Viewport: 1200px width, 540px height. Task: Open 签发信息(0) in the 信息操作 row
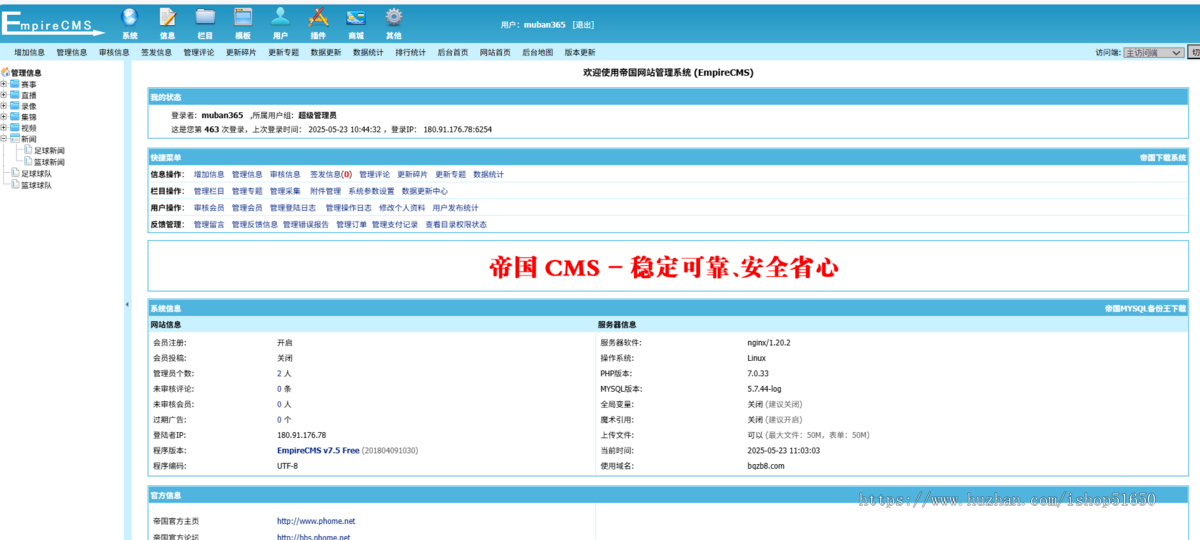click(331, 174)
